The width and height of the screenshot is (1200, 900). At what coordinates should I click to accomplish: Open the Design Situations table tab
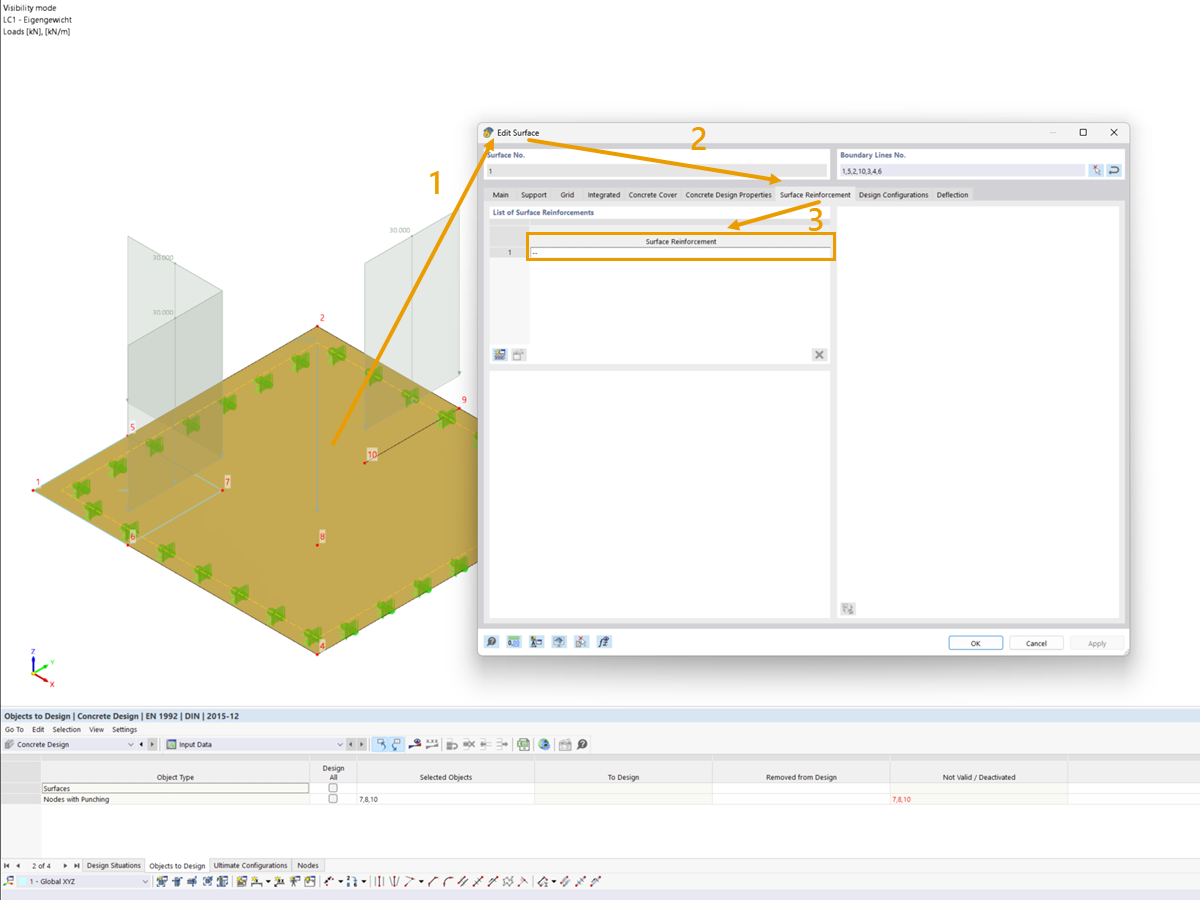[x=114, y=865]
